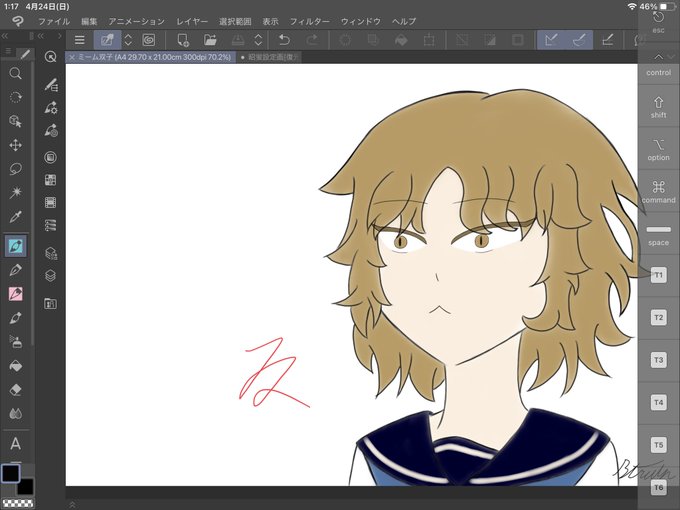This screenshot has height=510, width=680.
Task: Toggle Snap to Grid
Action: [x=608, y=40]
